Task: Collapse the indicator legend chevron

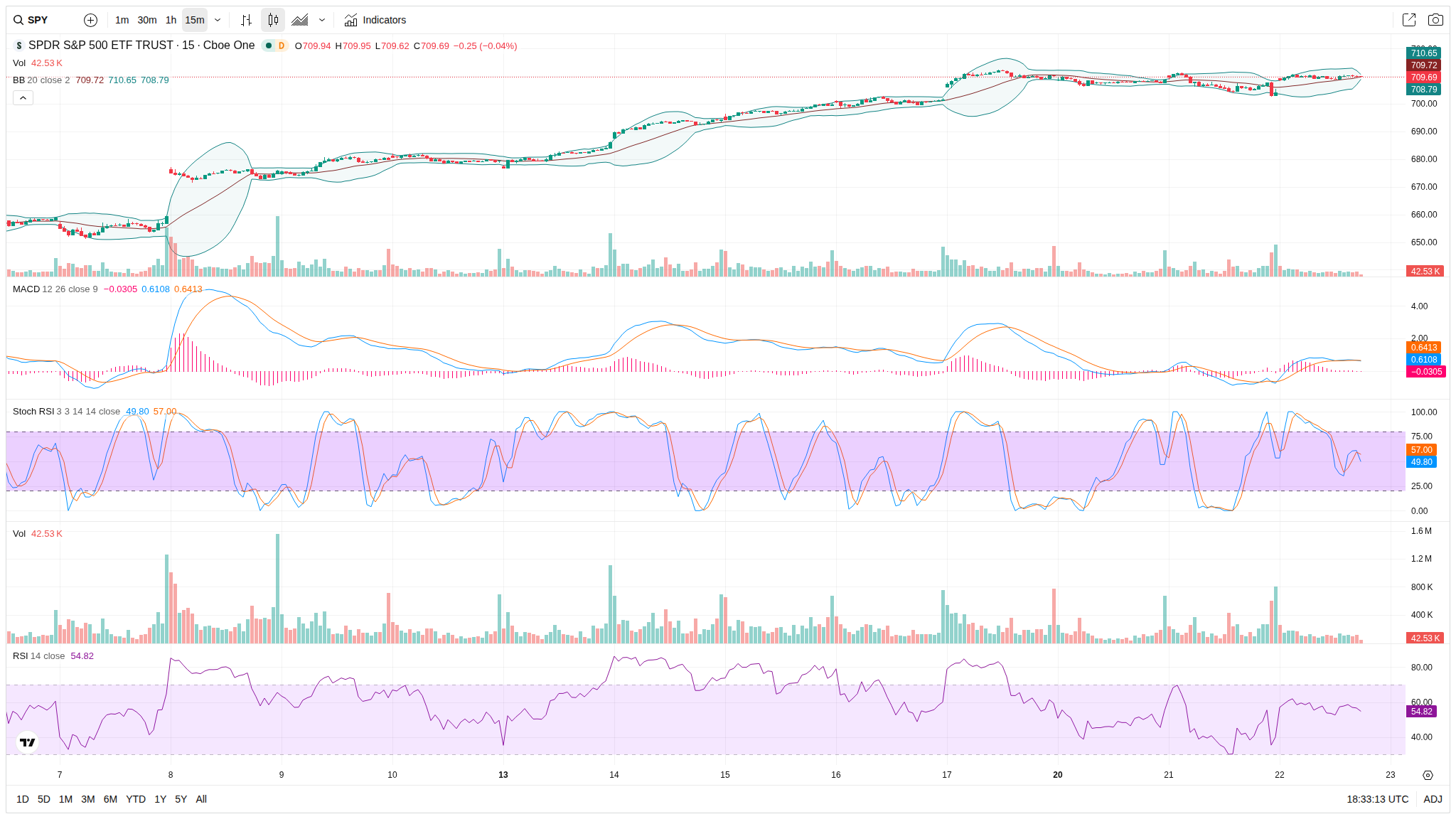Action: tap(23, 98)
